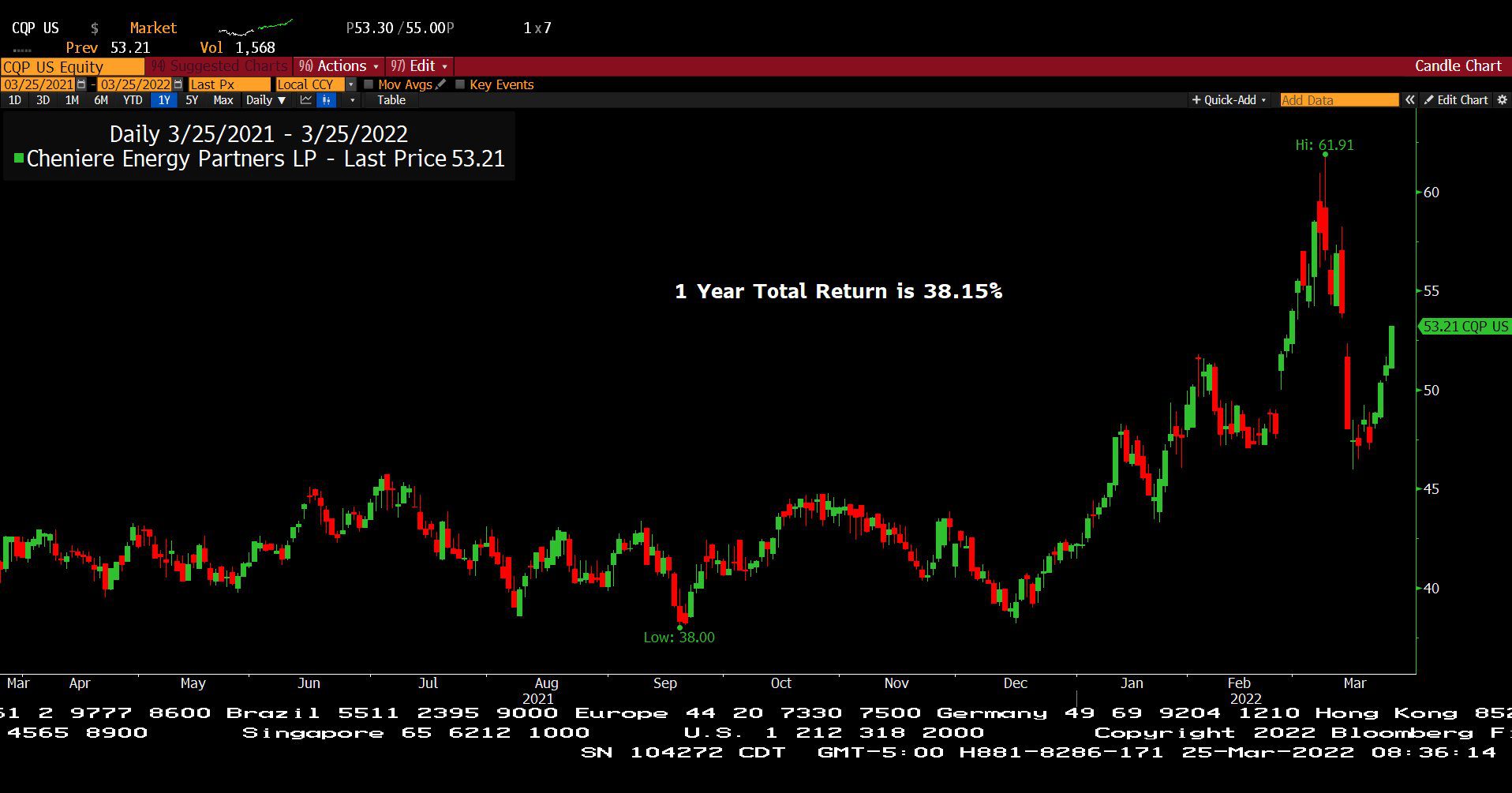The height and width of the screenshot is (793, 1512).
Task: Open the Last Px field selector
Action: tap(229, 84)
